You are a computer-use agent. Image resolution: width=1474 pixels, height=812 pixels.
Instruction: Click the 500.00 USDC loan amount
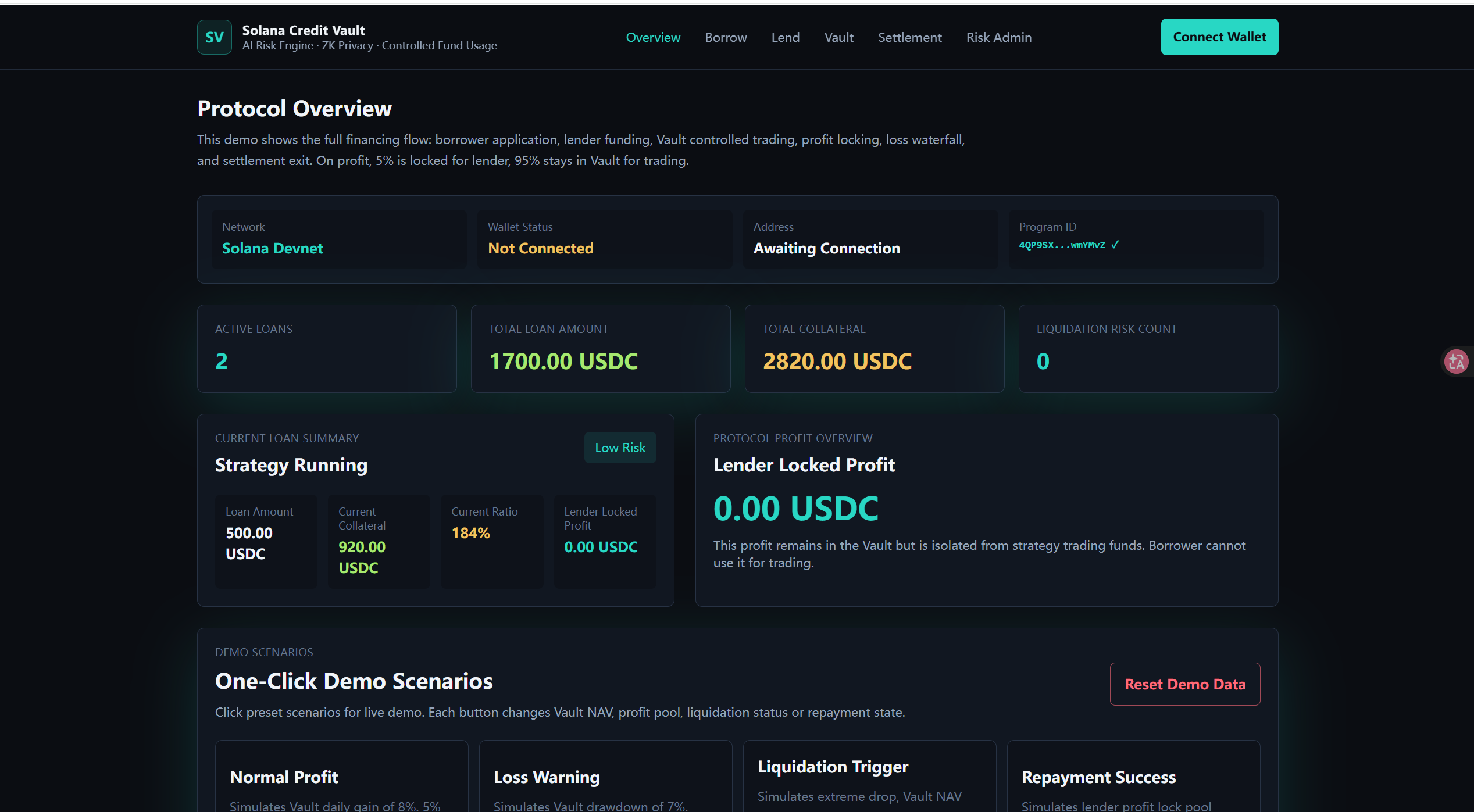(x=249, y=543)
